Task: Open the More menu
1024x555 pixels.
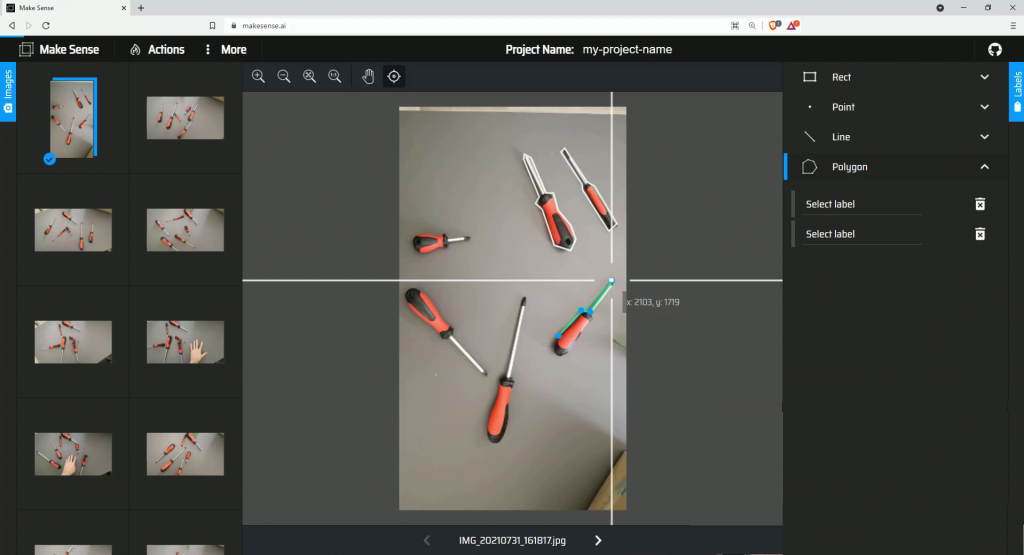Action: (226, 50)
